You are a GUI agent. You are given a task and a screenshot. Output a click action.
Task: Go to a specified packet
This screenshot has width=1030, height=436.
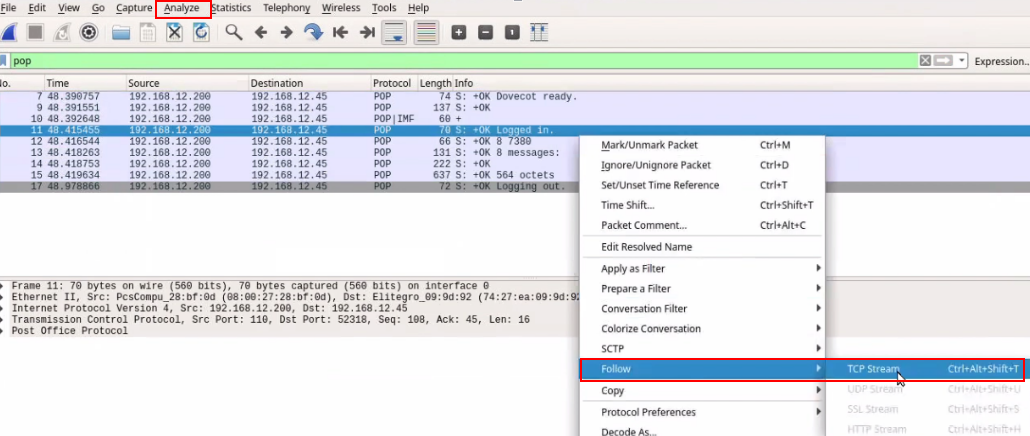point(313,32)
